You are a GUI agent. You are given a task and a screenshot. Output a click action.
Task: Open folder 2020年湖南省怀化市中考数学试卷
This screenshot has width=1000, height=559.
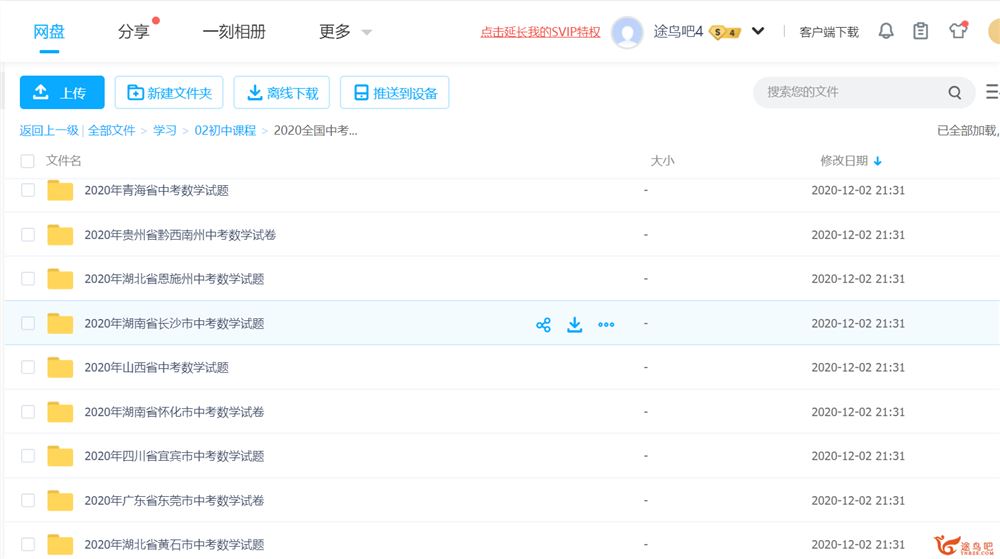174,412
